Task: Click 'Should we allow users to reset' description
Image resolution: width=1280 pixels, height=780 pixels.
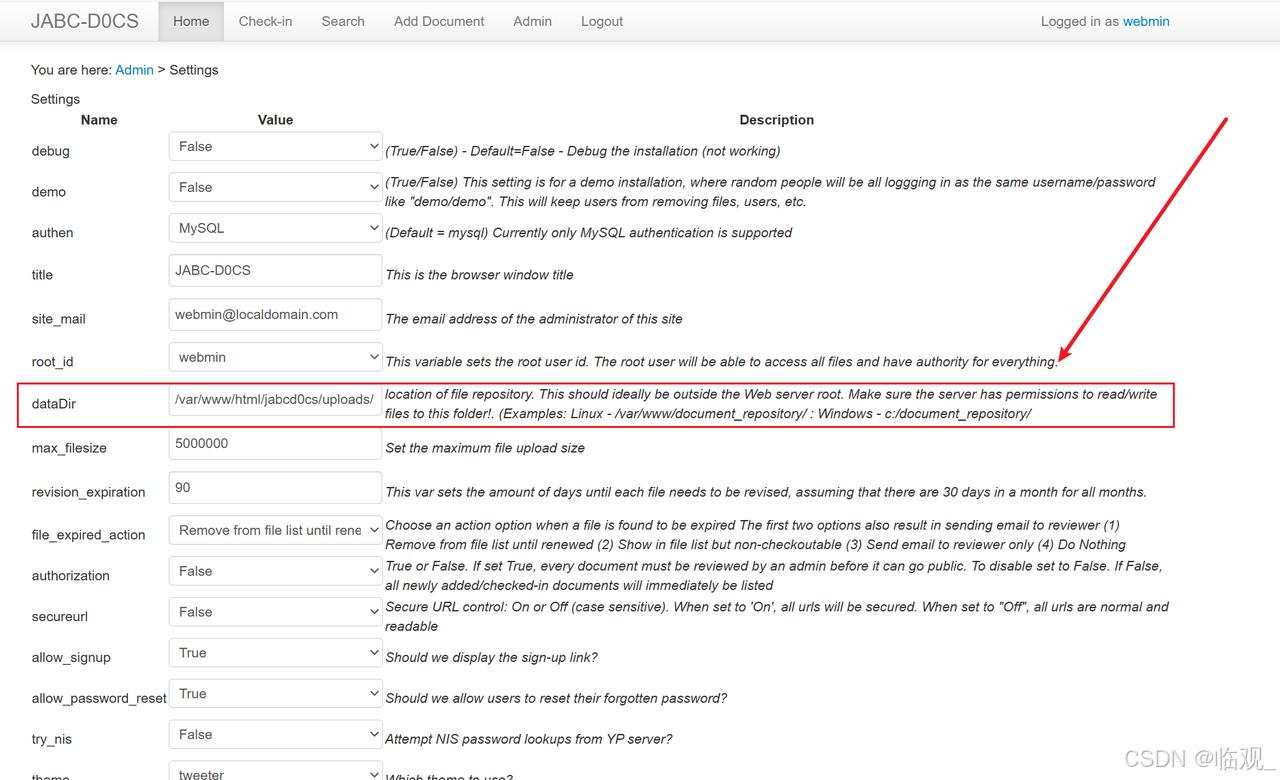Action: [556, 698]
